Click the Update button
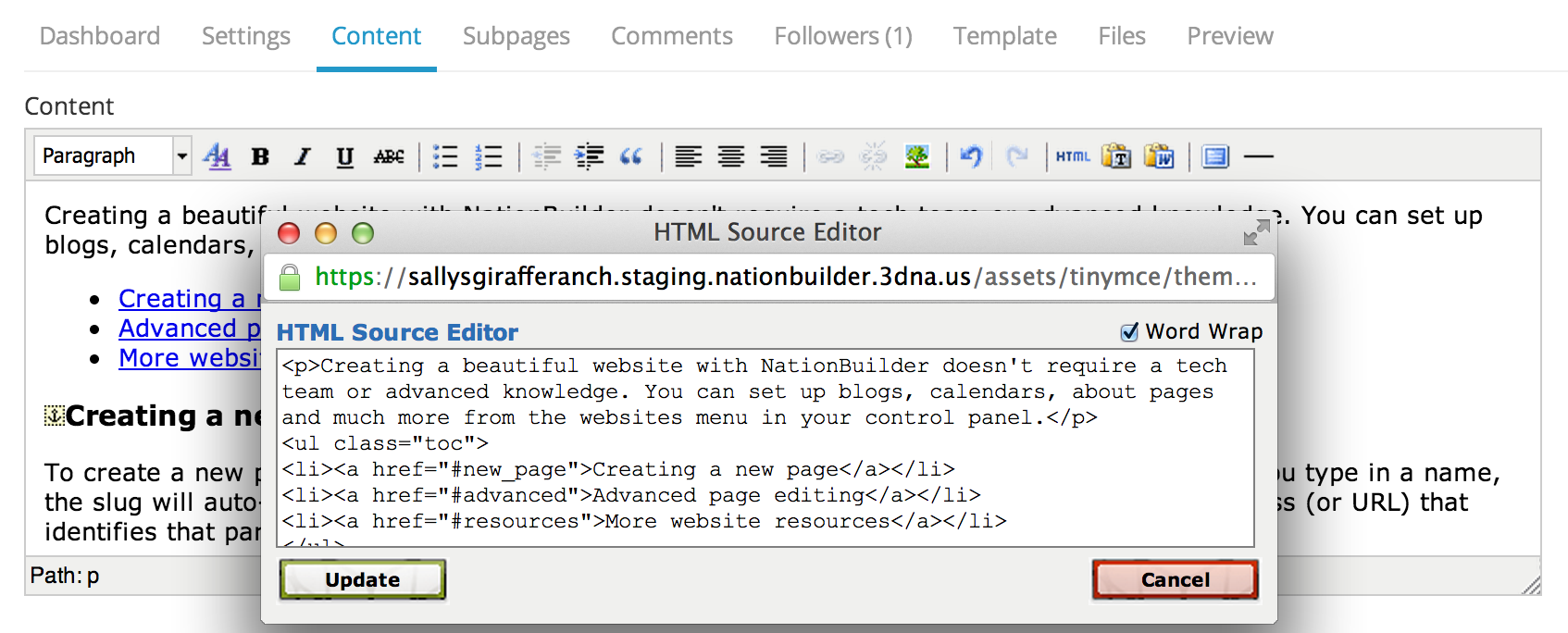 363,580
